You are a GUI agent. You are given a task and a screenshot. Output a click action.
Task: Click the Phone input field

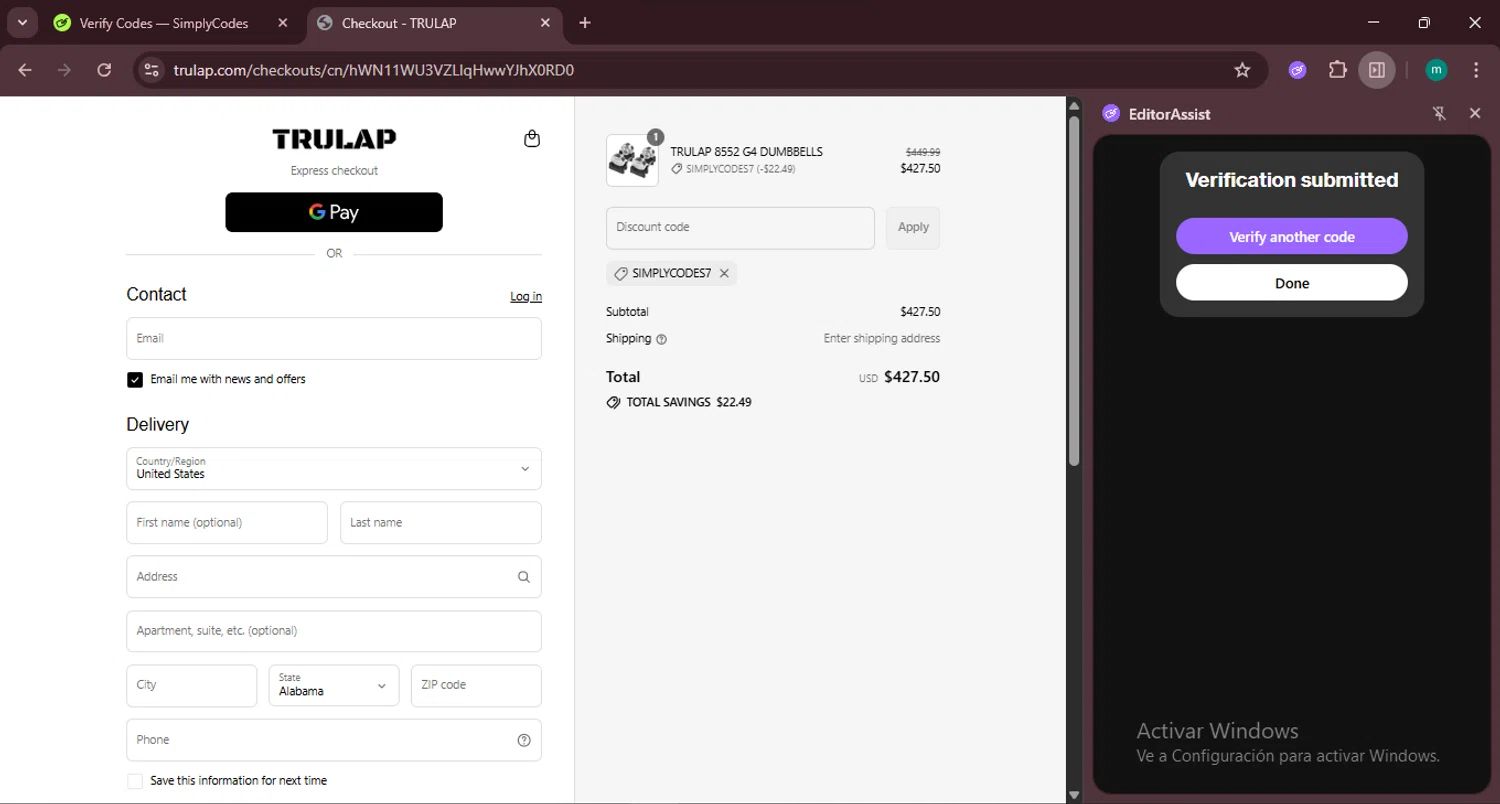click(x=334, y=740)
